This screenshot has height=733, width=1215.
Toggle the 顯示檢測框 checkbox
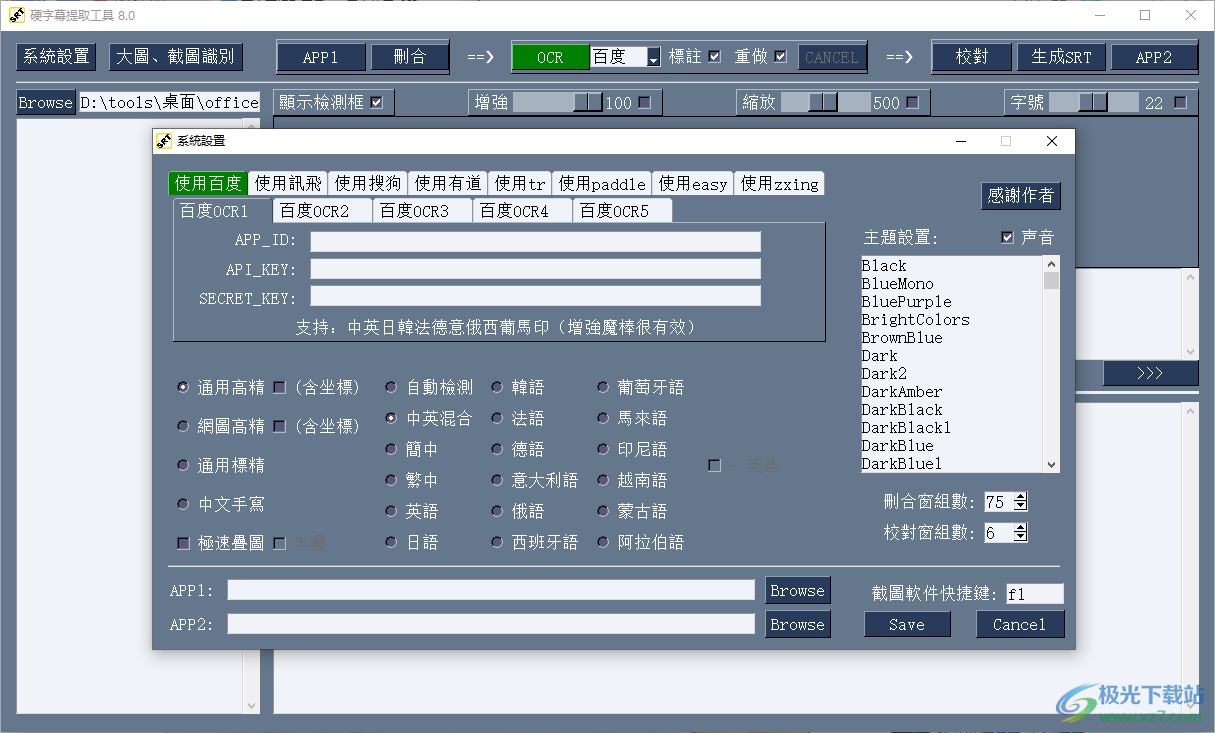tap(376, 102)
